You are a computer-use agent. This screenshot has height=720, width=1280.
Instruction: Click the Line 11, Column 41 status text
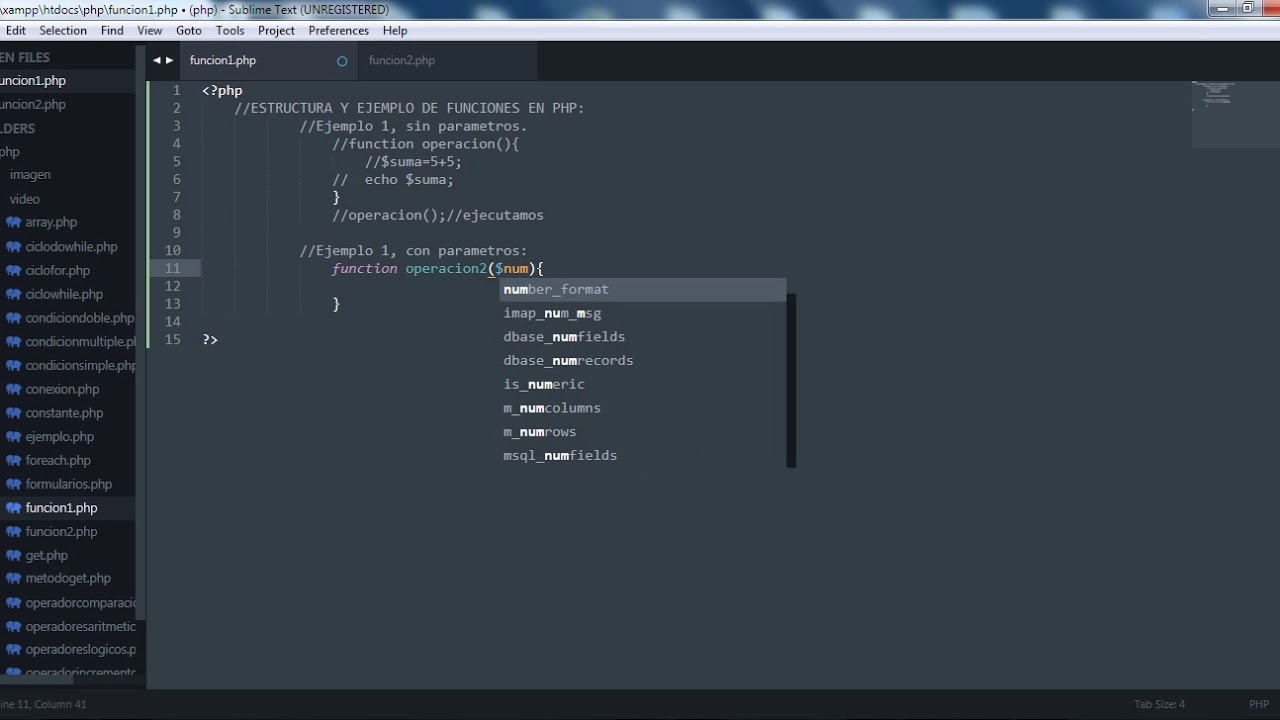tap(43, 704)
